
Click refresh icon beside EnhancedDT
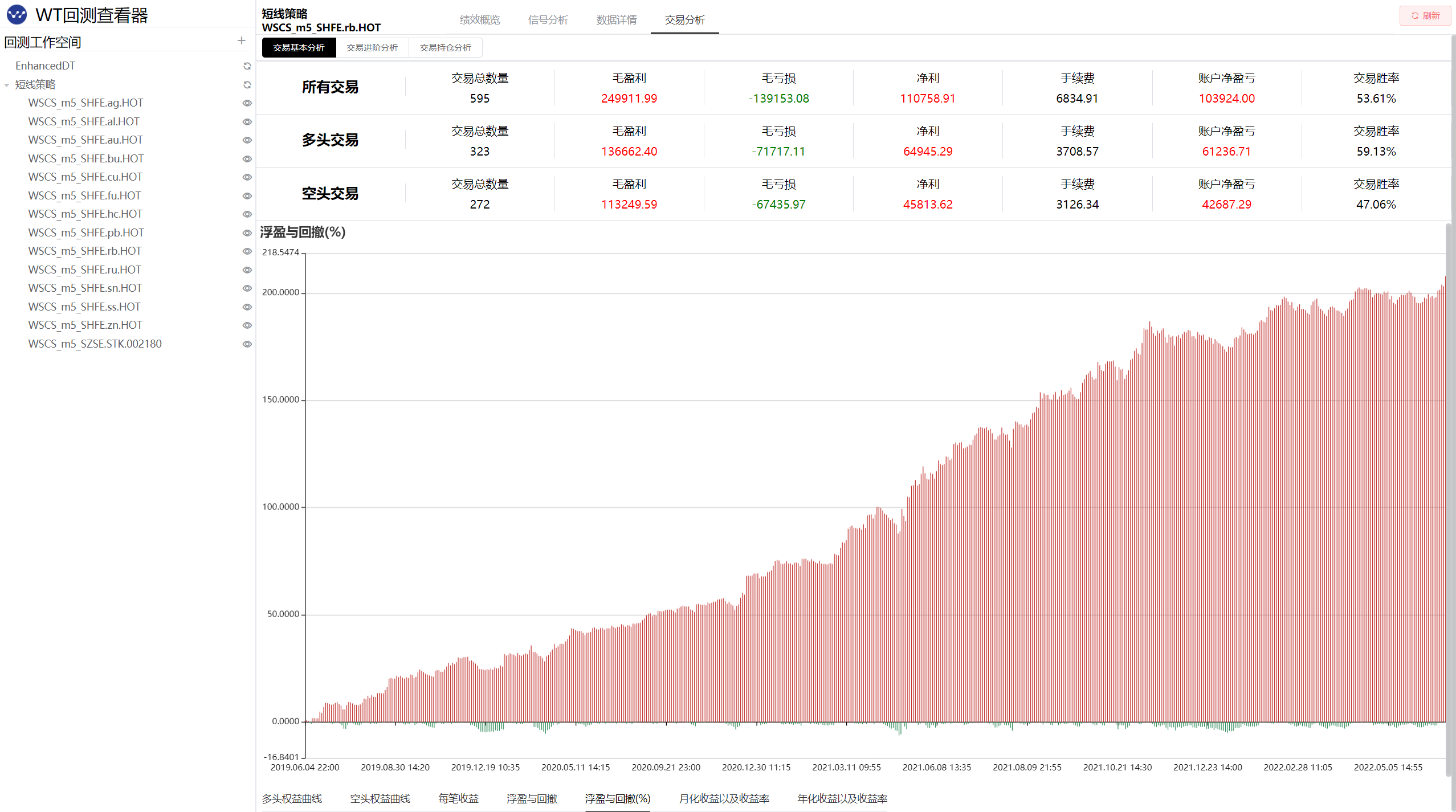coord(247,66)
